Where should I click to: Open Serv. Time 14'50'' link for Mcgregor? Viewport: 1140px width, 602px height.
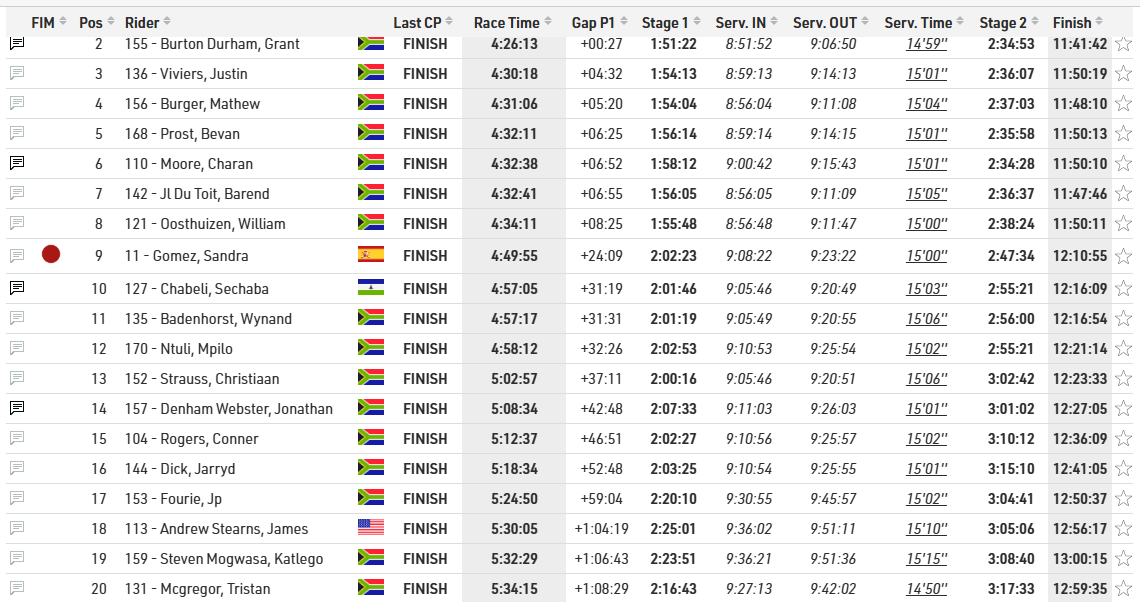click(926, 588)
